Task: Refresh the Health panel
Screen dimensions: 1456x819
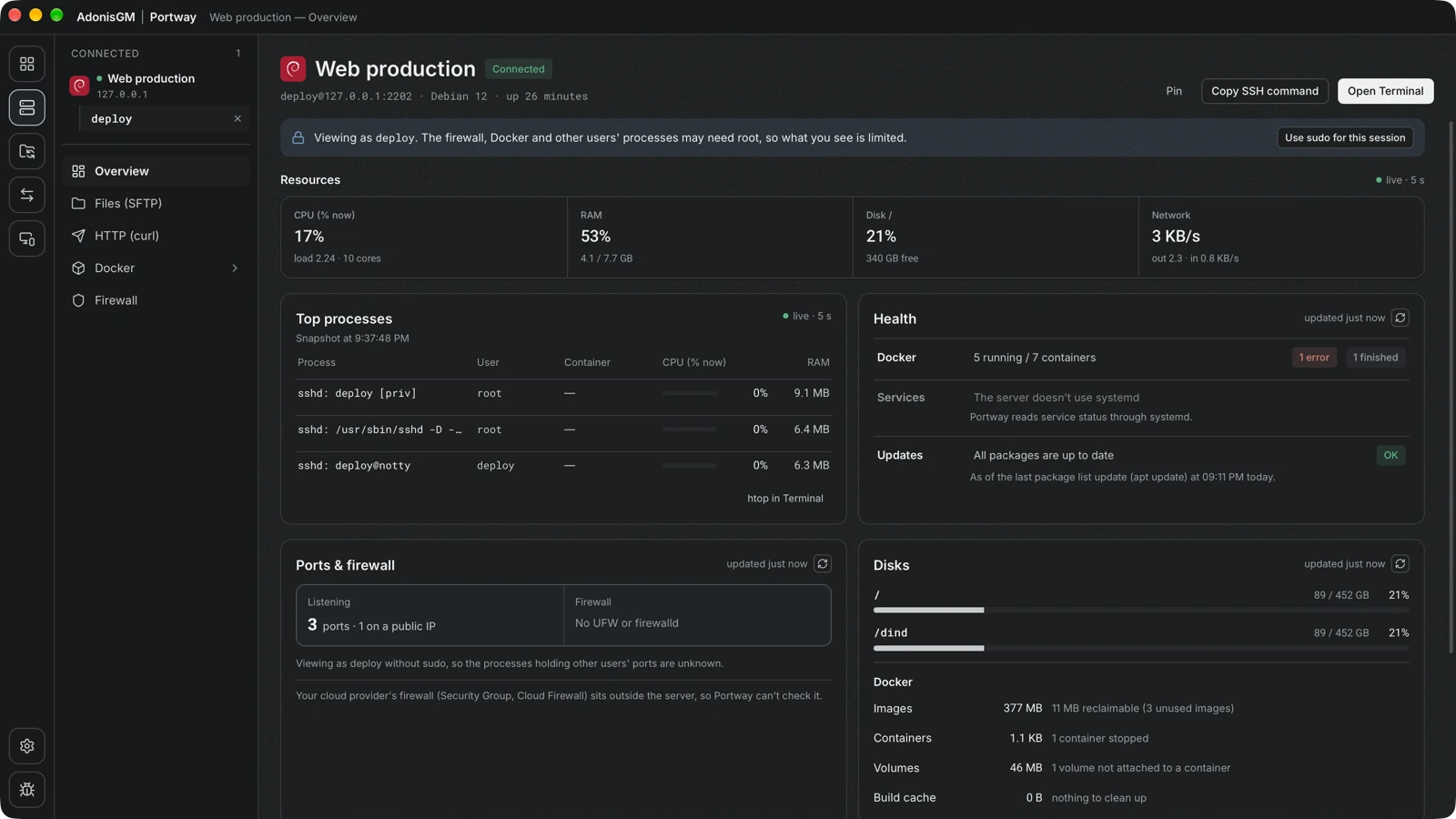Action: (x=1400, y=318)
